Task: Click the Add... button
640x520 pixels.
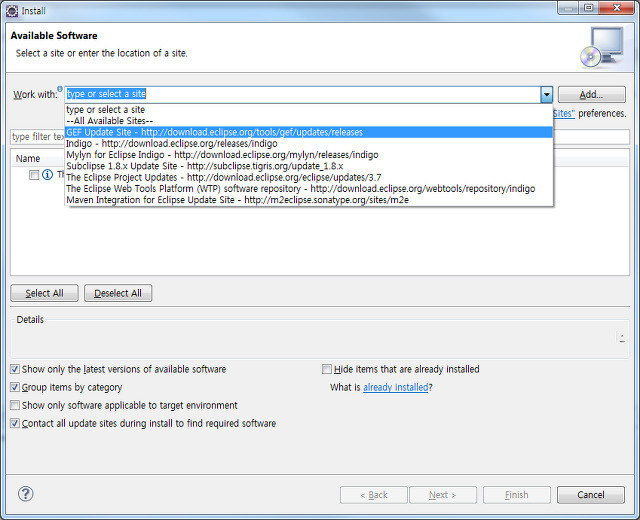Action: pos(591,95)
